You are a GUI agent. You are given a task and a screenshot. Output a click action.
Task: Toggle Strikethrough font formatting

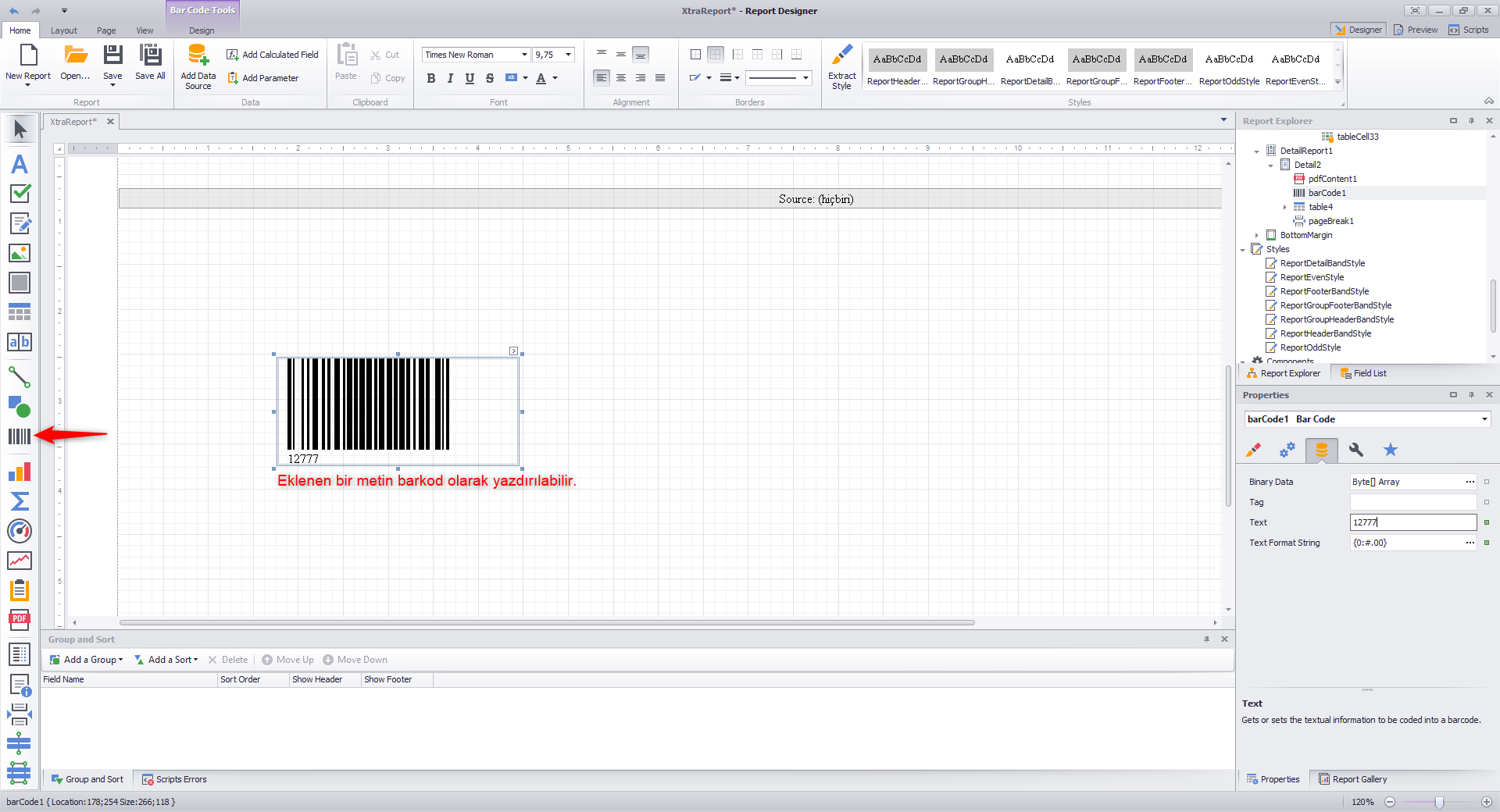click(490, 78)
